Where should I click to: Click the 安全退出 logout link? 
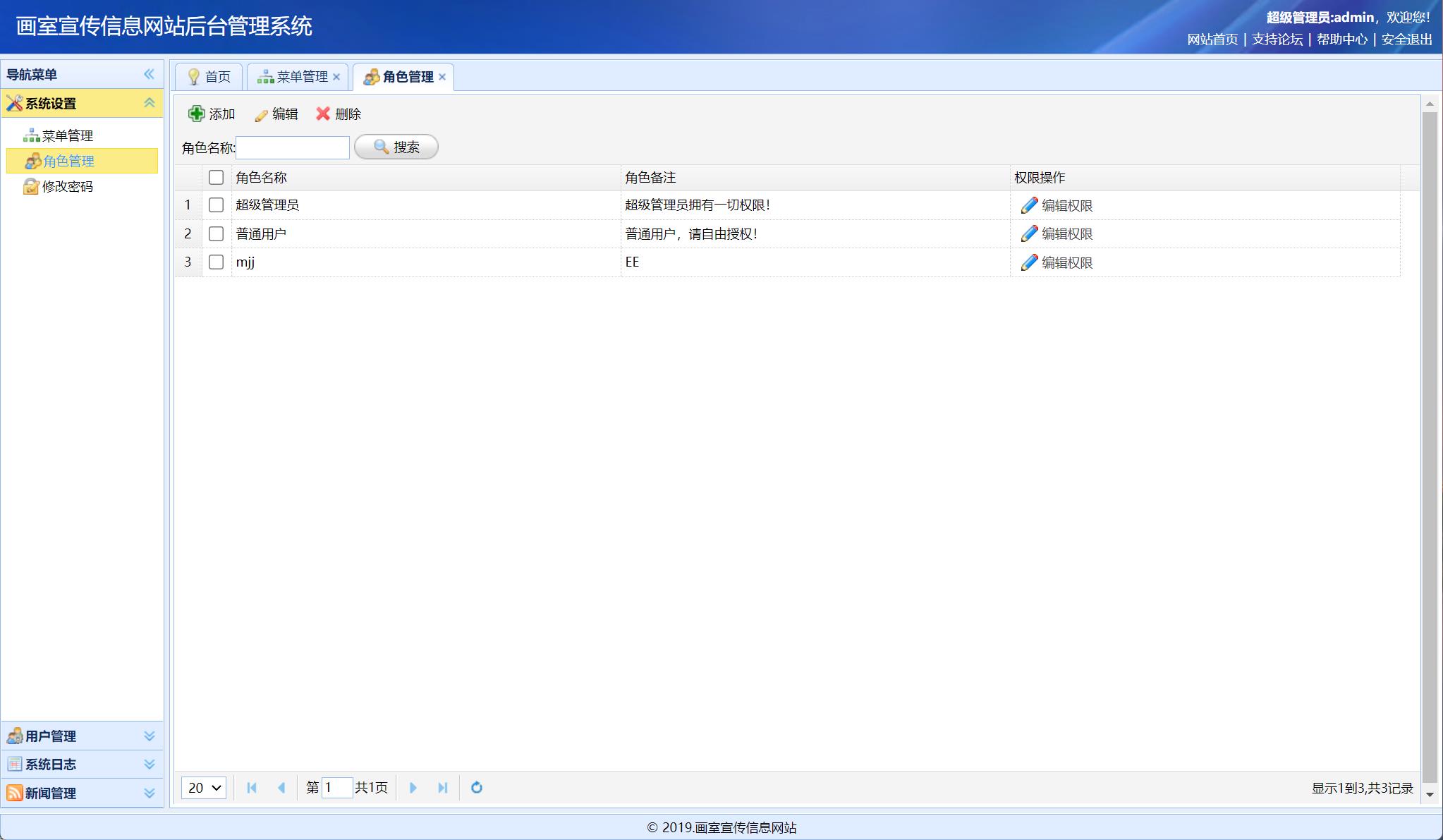tap(1406, 39)
